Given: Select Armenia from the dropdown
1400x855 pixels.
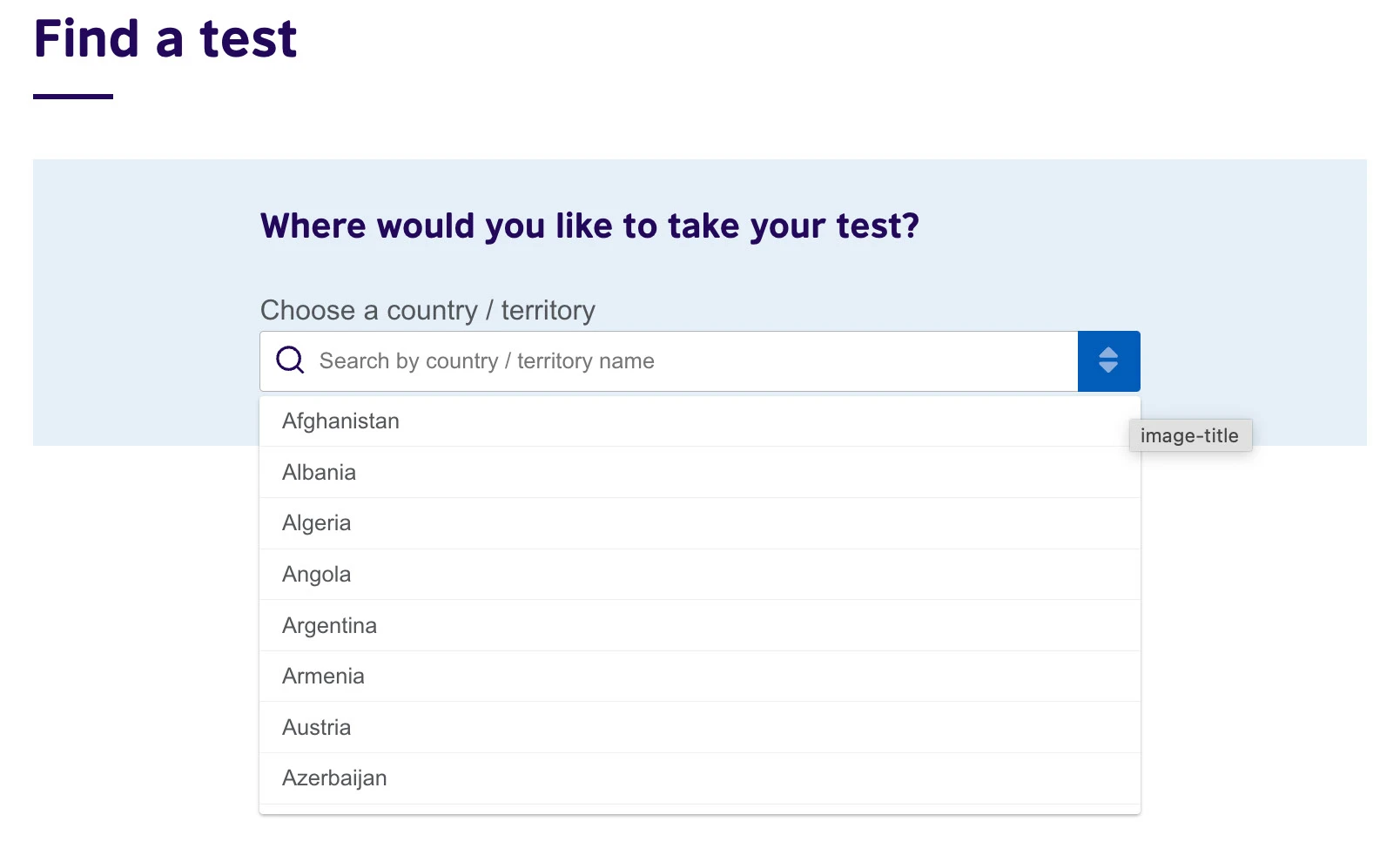Looking at the screenshot, I should pos(323,677).
